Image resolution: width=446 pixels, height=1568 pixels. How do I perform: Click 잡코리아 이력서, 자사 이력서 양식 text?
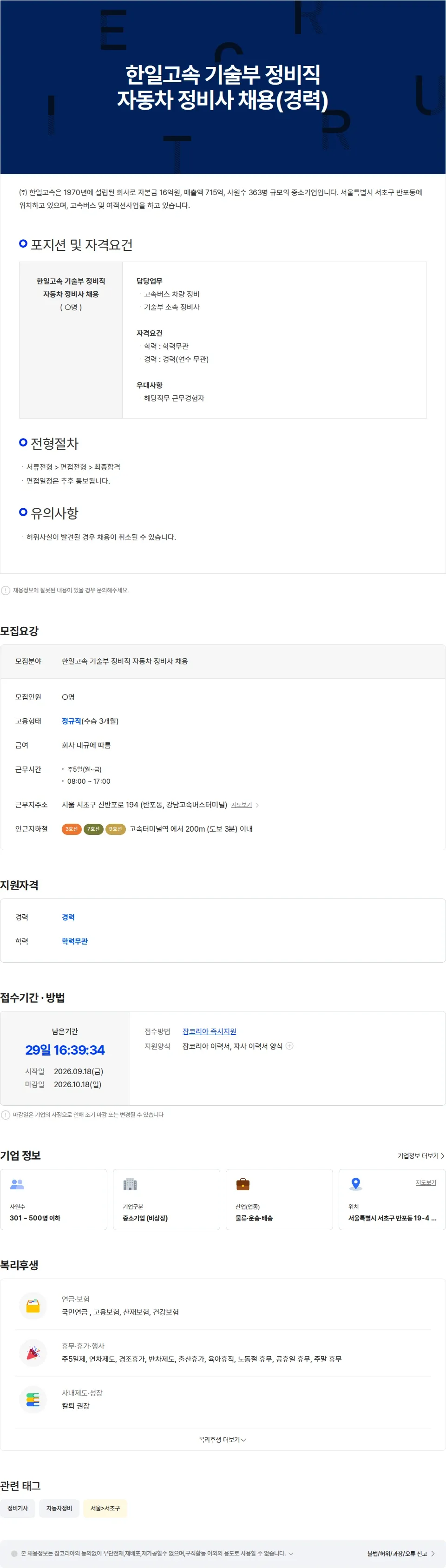click(x=232, y=1046)
